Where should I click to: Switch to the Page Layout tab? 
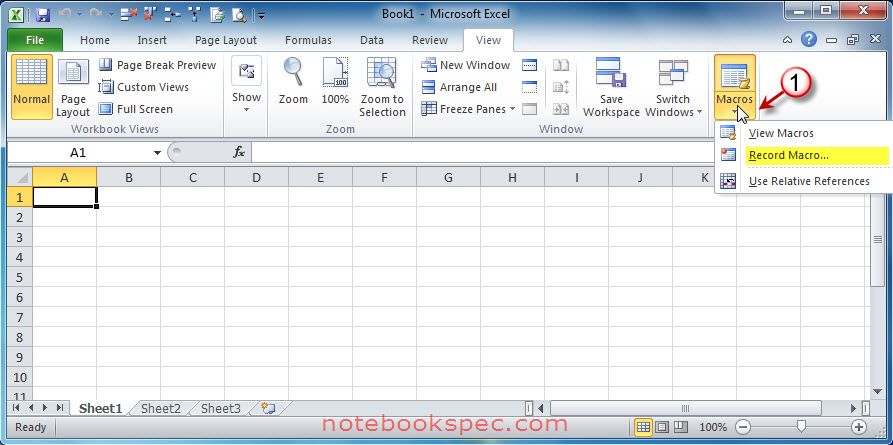pos(226,40)
